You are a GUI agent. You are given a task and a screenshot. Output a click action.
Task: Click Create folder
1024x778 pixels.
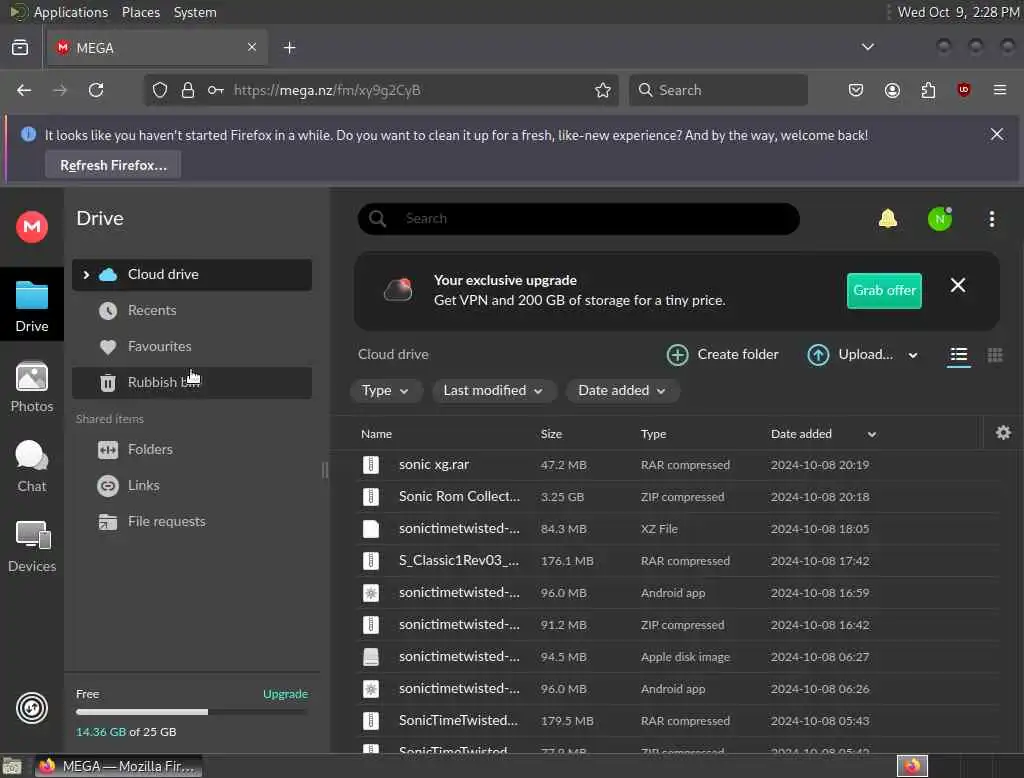722,355
